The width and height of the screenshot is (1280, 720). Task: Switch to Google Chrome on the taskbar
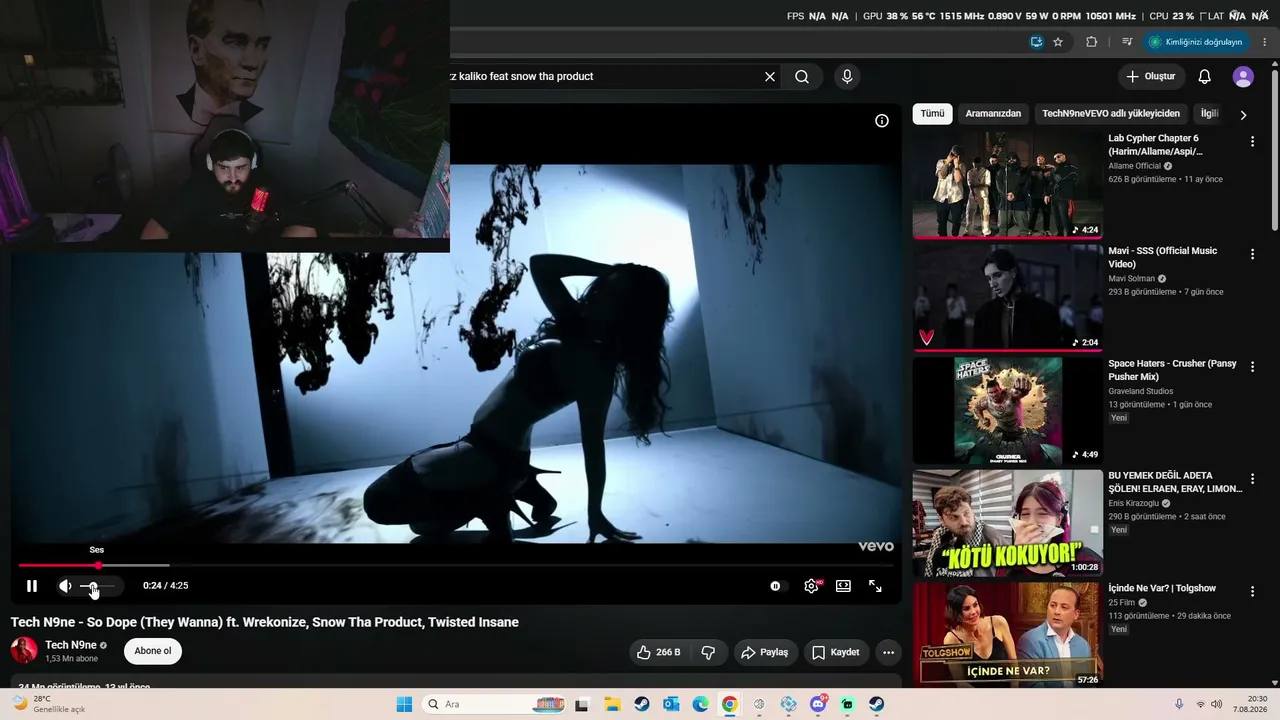[730, 704]
